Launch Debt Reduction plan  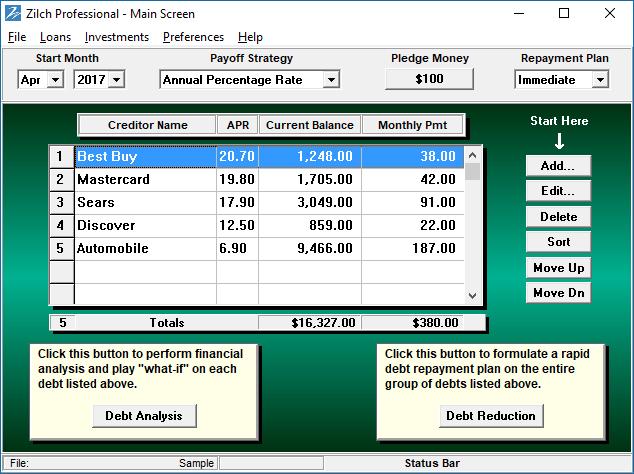pyautogui.click(x=490, y=415)
